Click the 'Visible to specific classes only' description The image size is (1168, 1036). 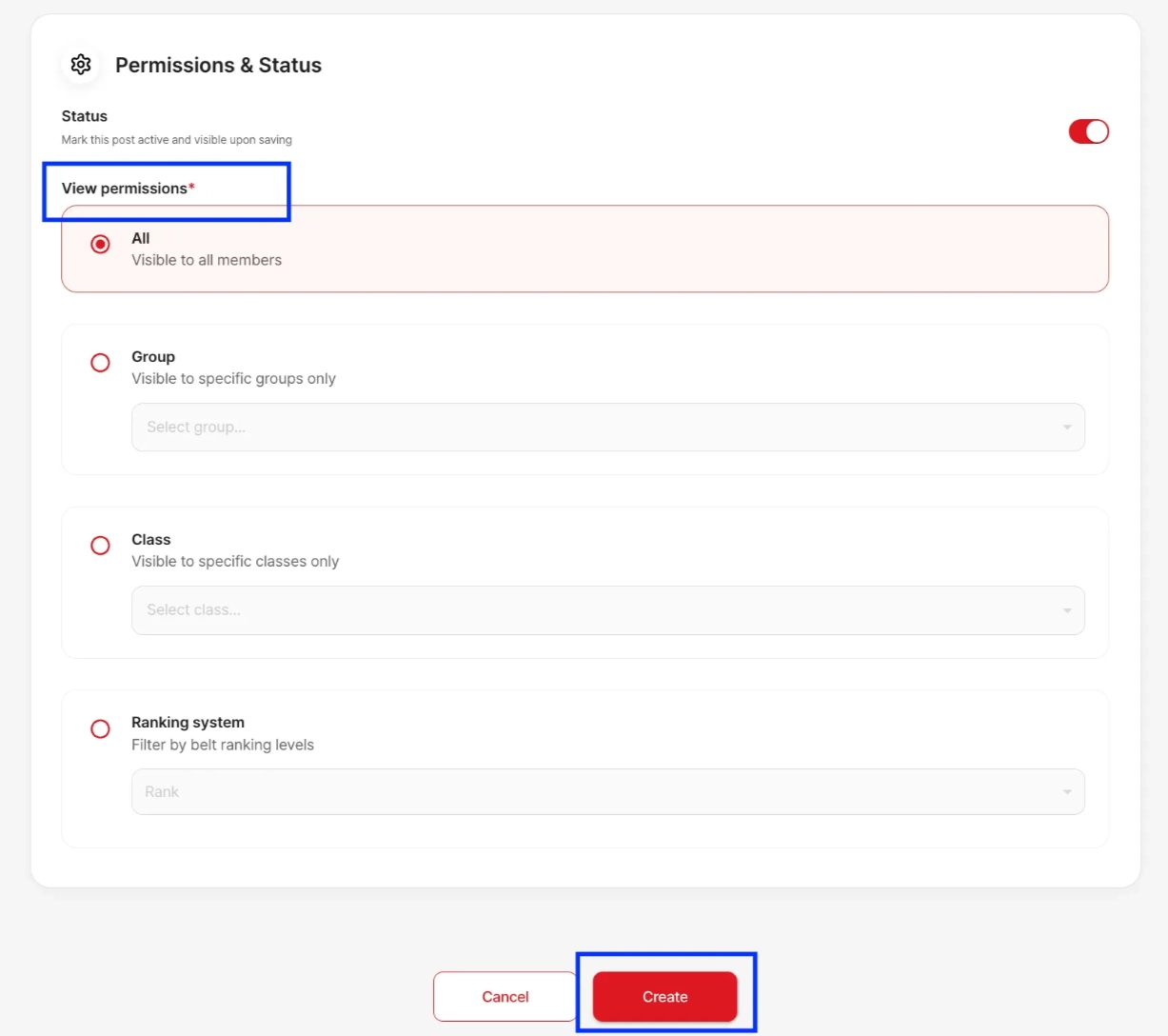click(x=235, y=562)
